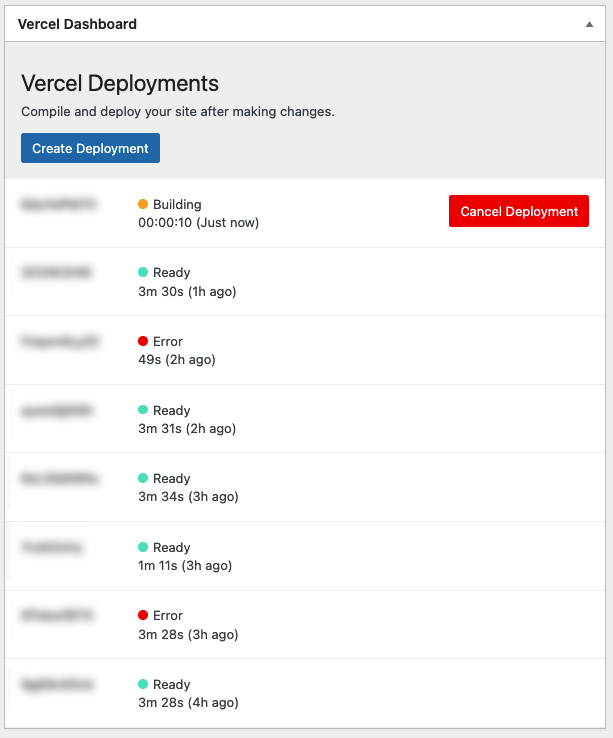Select 'Ready' label above 3m 34s
Image resolution: width=613 pixels, height=738 pixels.
point(172,479)
